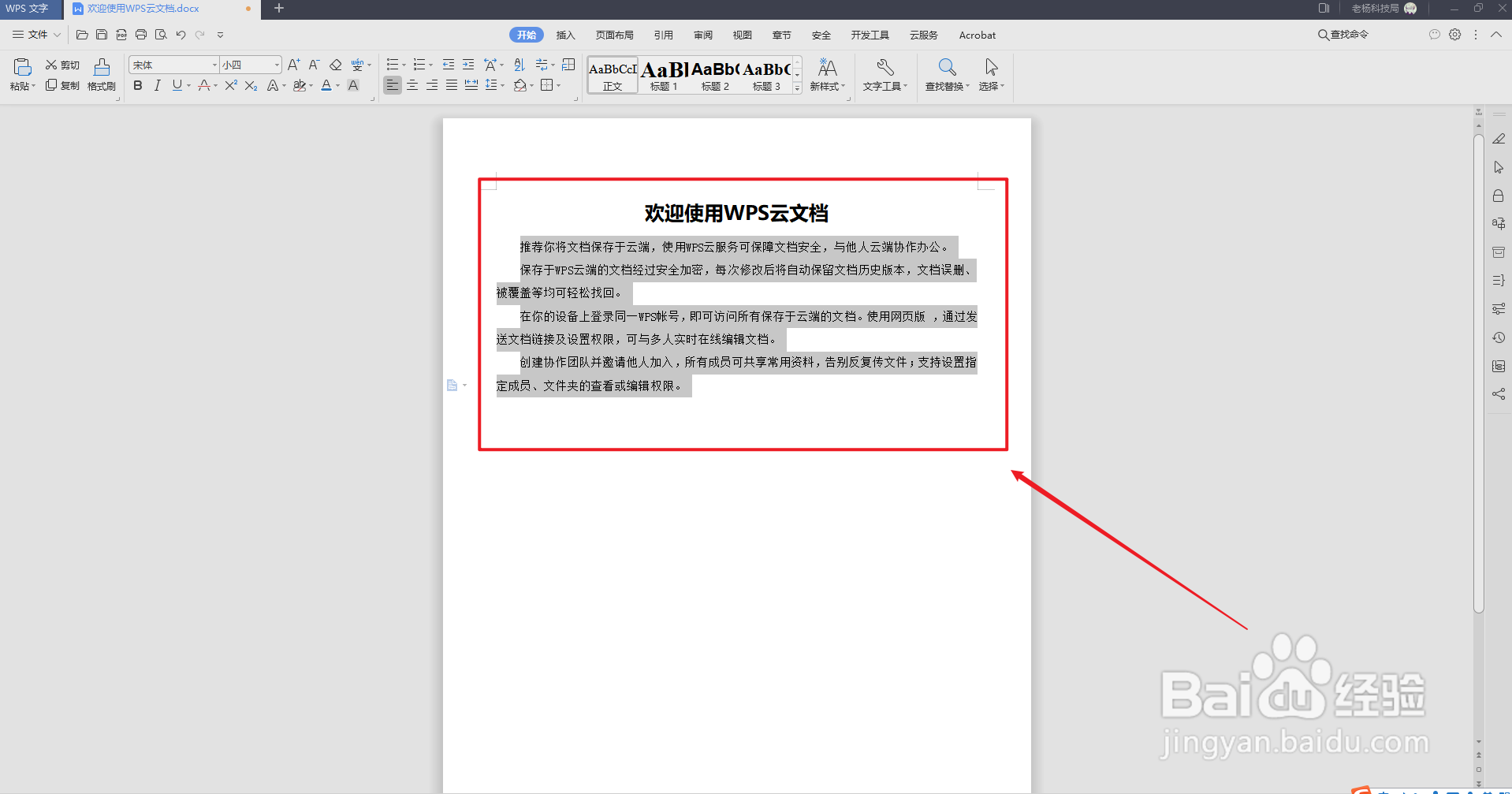
Task: Click the 新样式 button
Action: point(827,75)
